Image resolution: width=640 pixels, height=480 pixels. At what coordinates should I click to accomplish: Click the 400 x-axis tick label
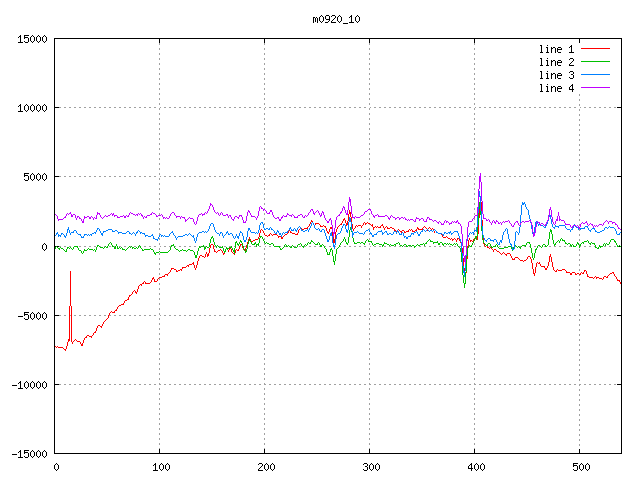[x=475, y=467]
